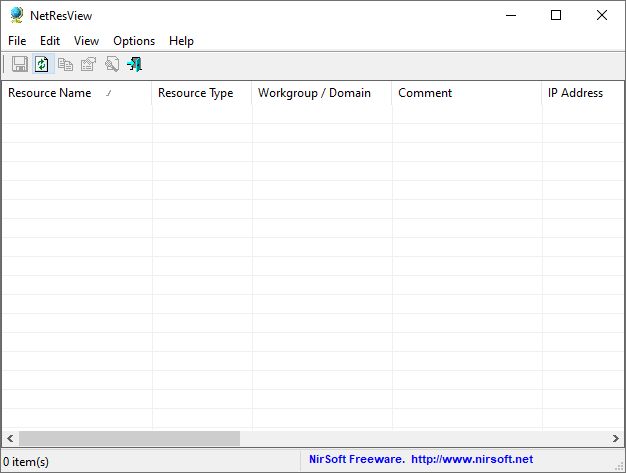Click the horizontal scrollbar right arrow

tap(615, 439)
